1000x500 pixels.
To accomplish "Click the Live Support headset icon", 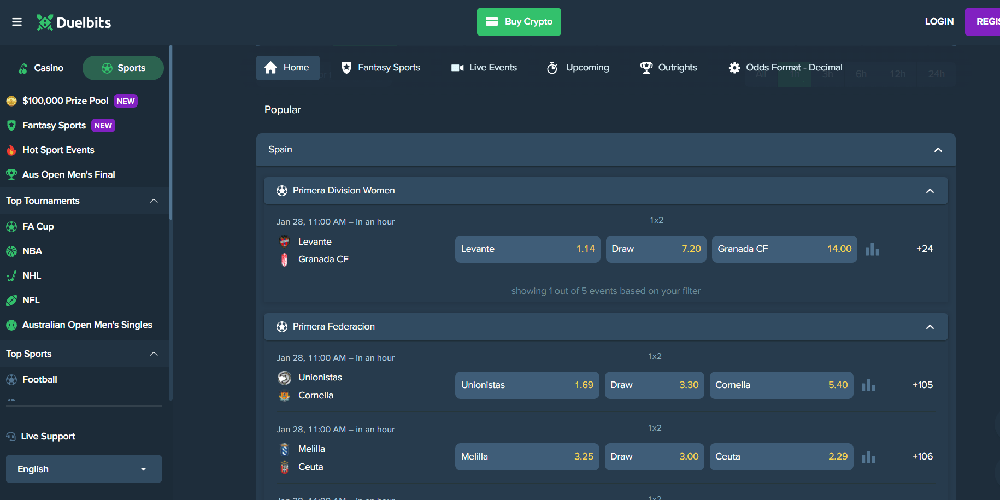I will [11, 437].
